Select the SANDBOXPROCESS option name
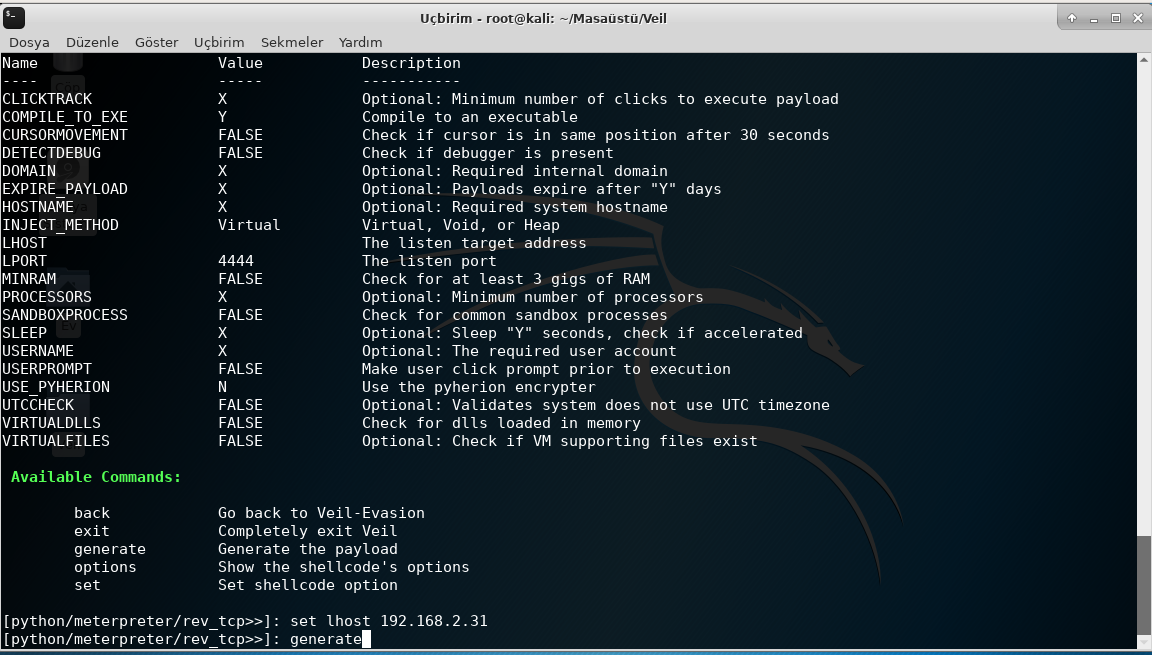Viewport: 1152px width, 655px height. pyautogui.click(x=65, y=315)
